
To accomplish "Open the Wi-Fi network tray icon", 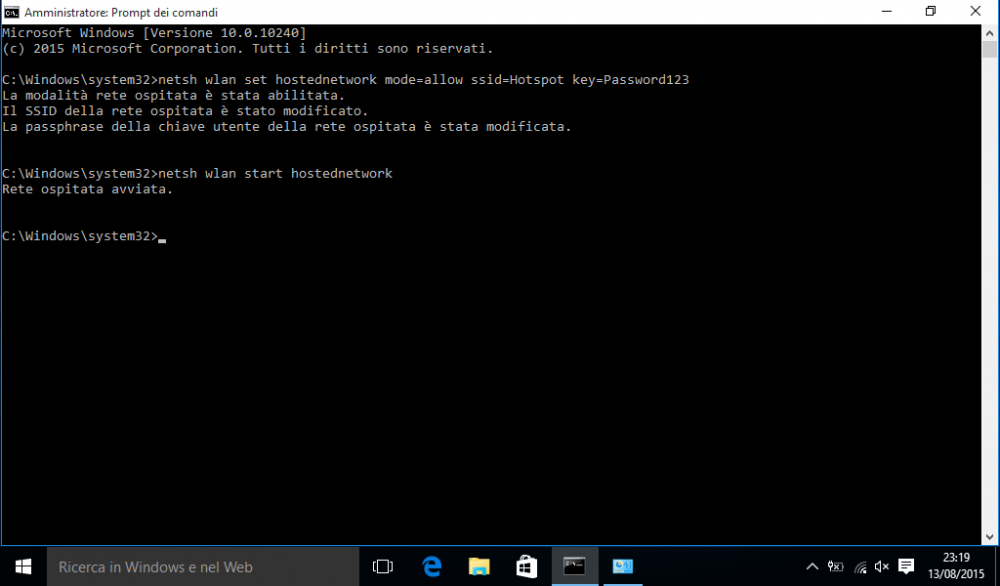I will pyautogui.click(x=860, y=567).
